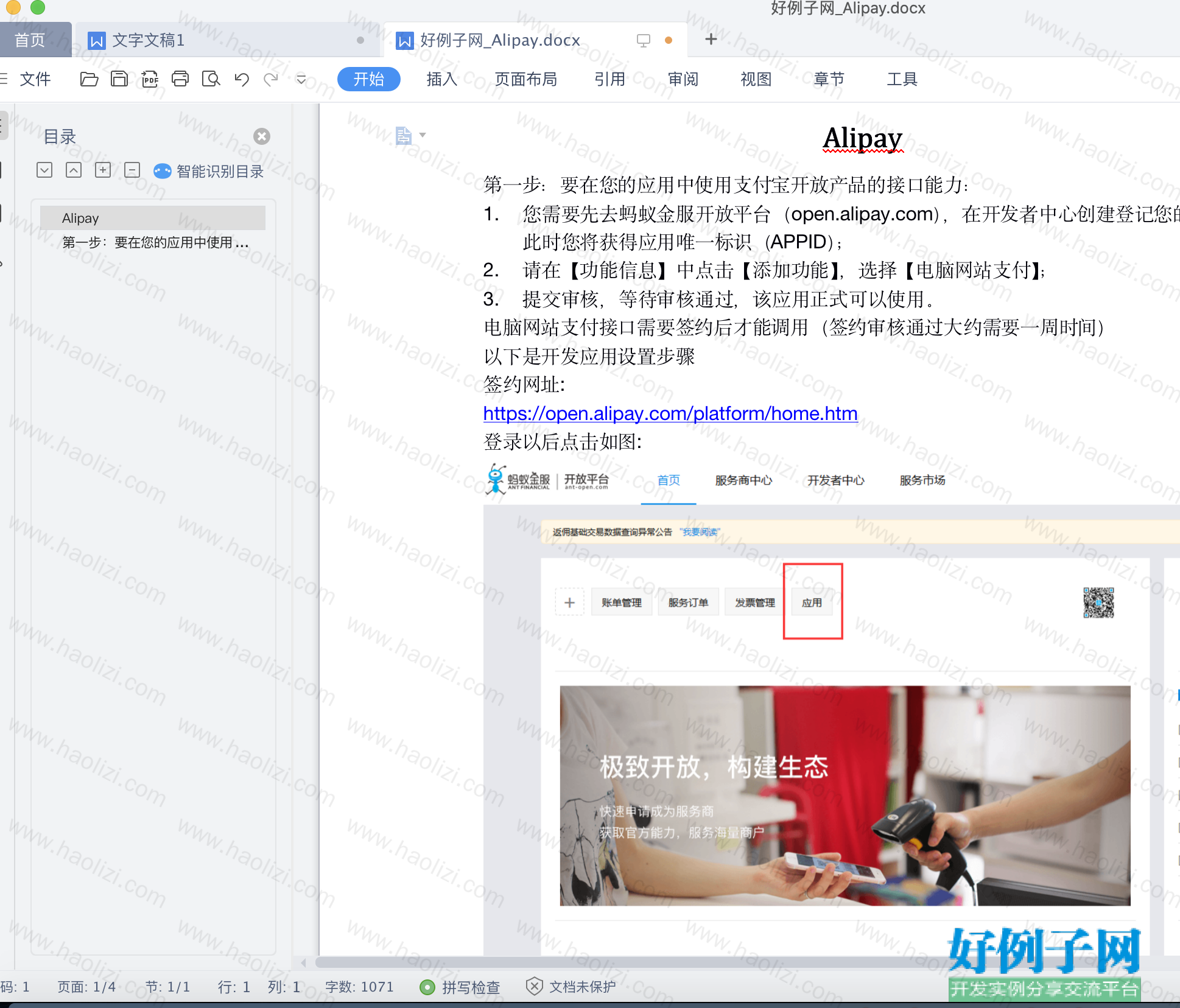Select the 开始 ribbon tab

click(368, 79)
